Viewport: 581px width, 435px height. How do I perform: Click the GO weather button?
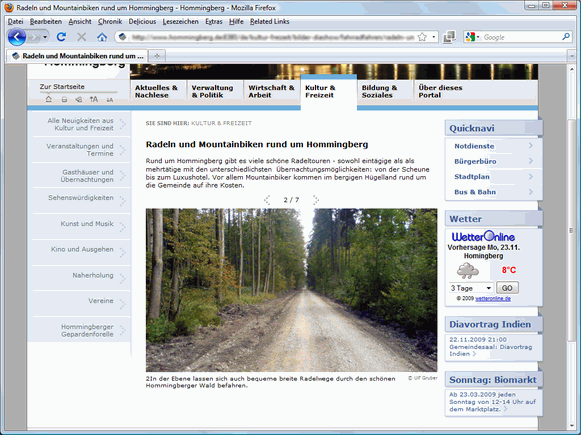pos(507,288)
